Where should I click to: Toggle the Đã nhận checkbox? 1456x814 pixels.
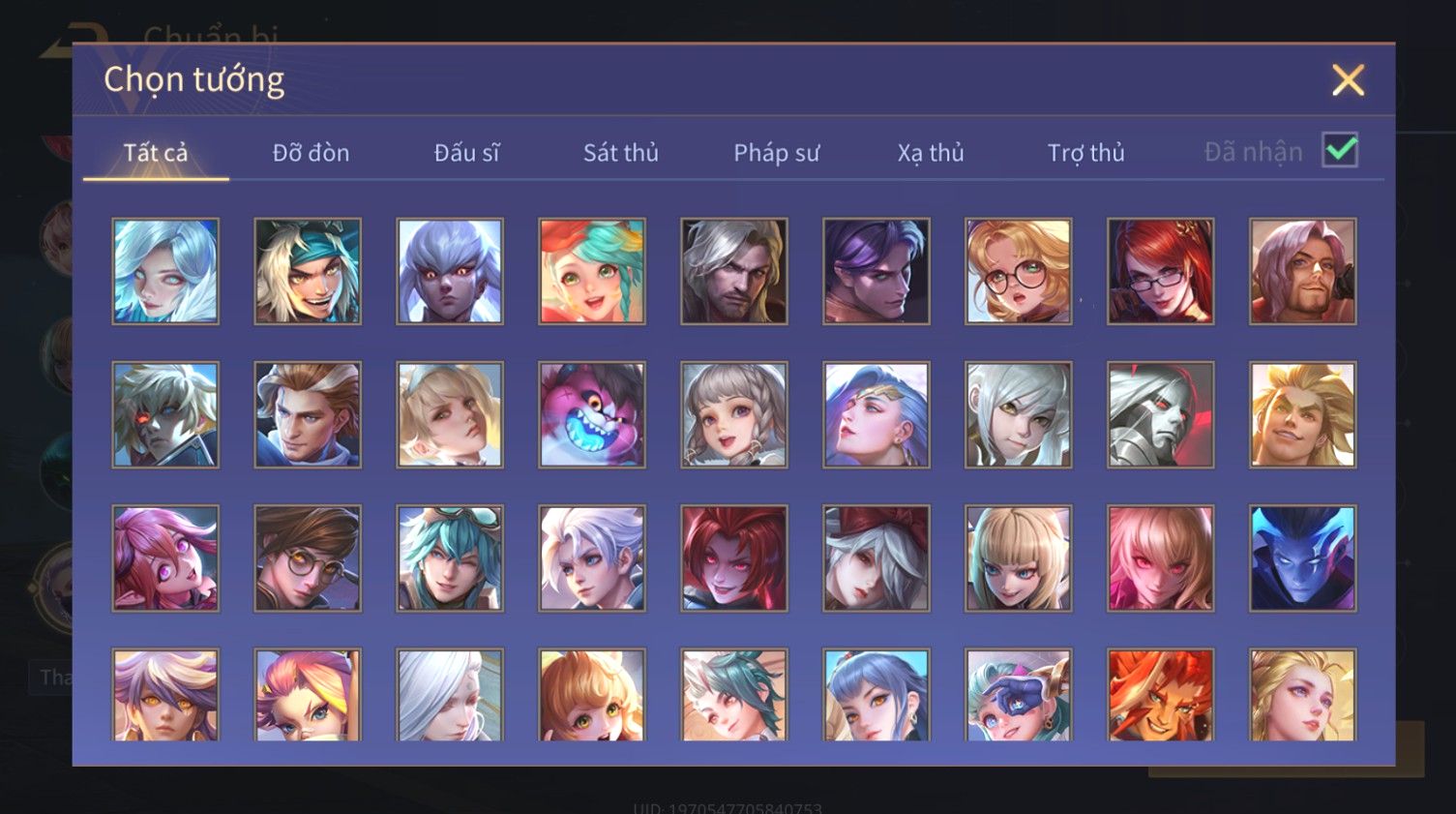1341,150
